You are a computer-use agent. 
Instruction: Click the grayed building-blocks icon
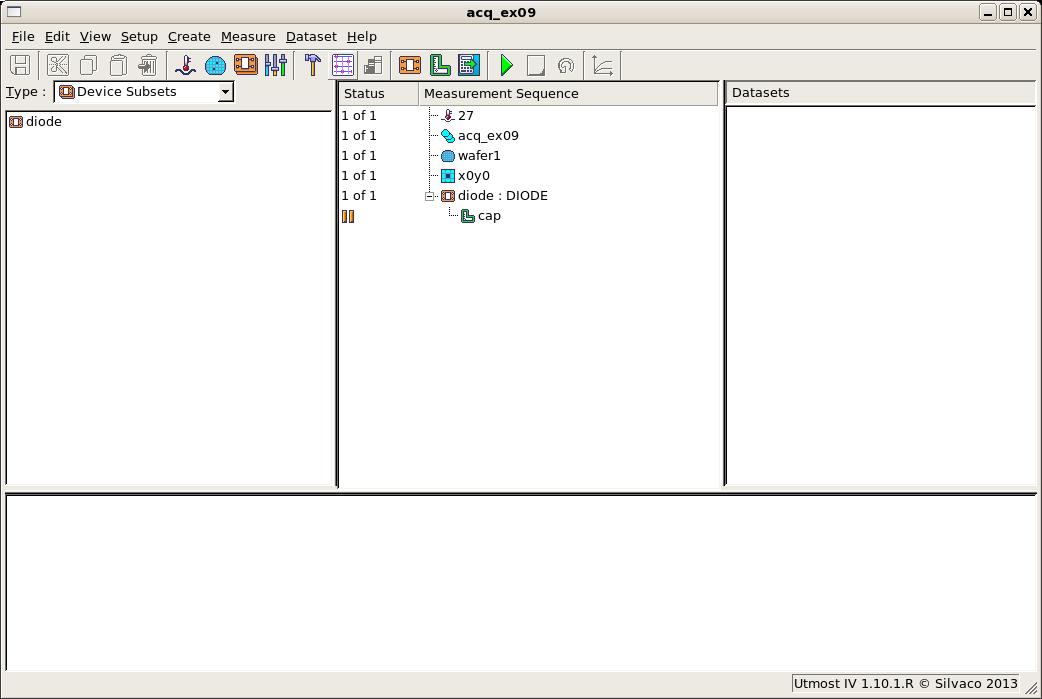click(x=373, y=65)
